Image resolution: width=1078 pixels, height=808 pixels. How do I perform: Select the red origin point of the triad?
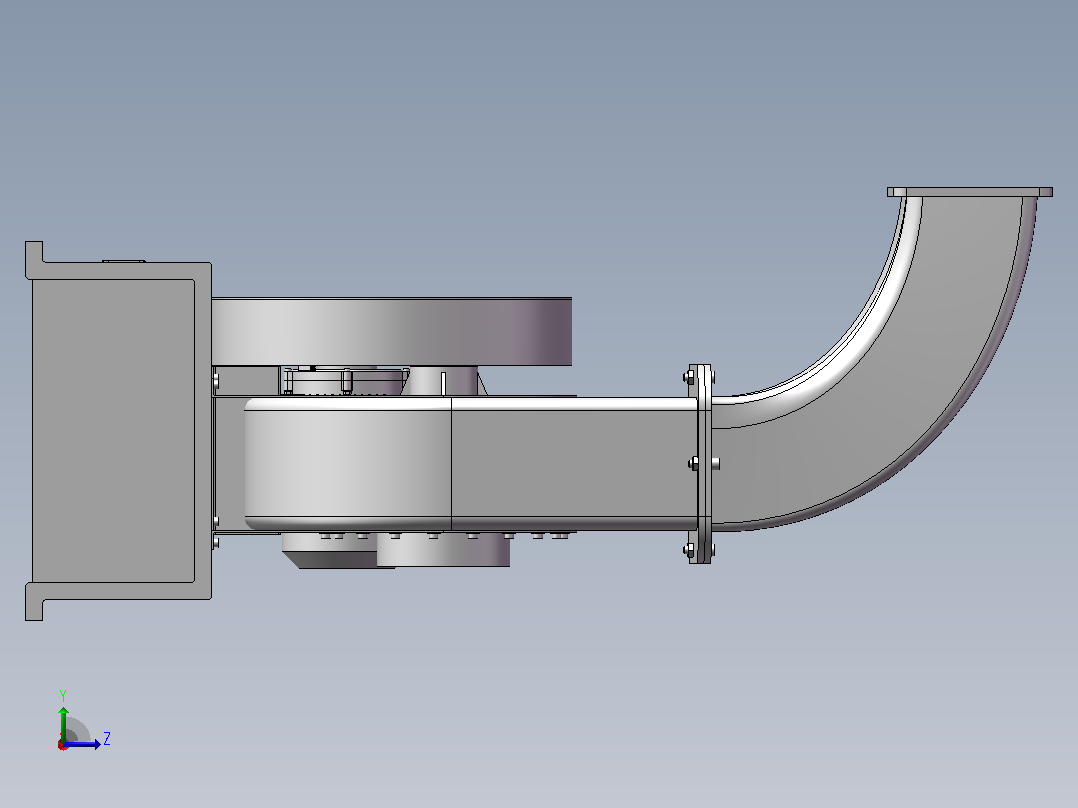[63, 745]
